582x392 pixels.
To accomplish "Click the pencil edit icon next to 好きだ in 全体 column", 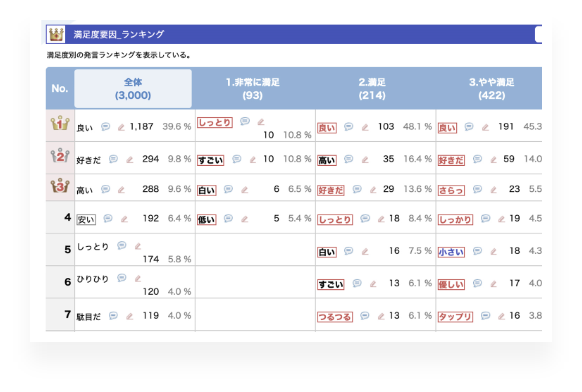I will pyautogui.click(x=130, y=160).
